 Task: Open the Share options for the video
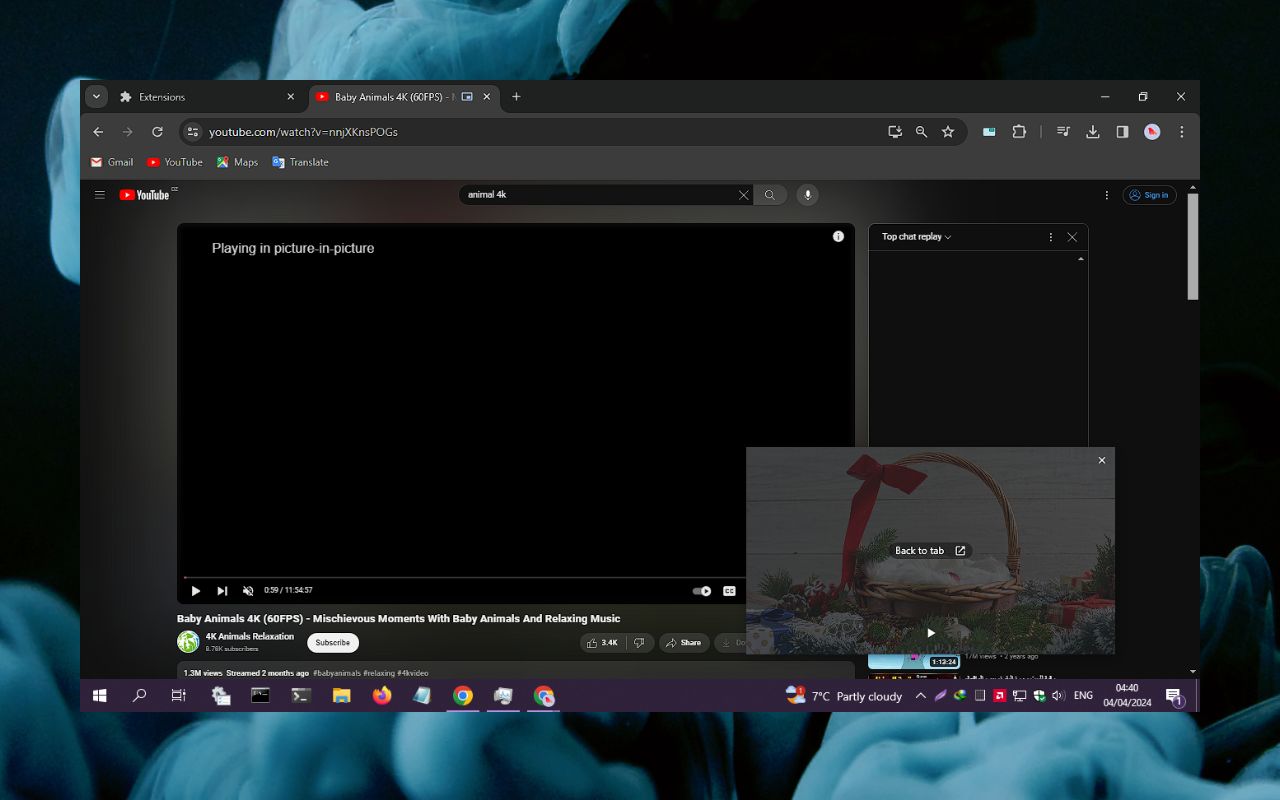click(x=684, y=642)
